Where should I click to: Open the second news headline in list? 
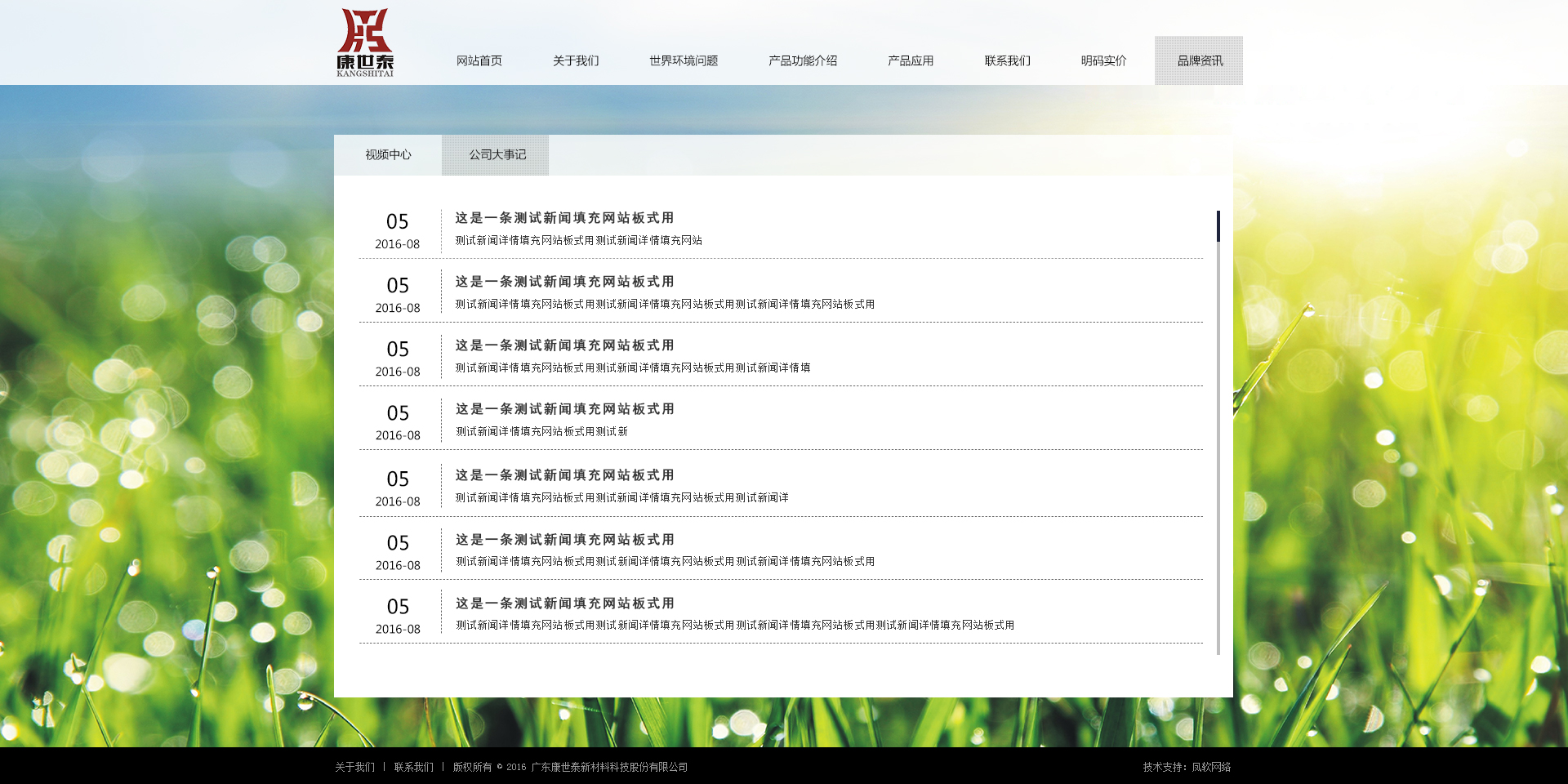564,282
